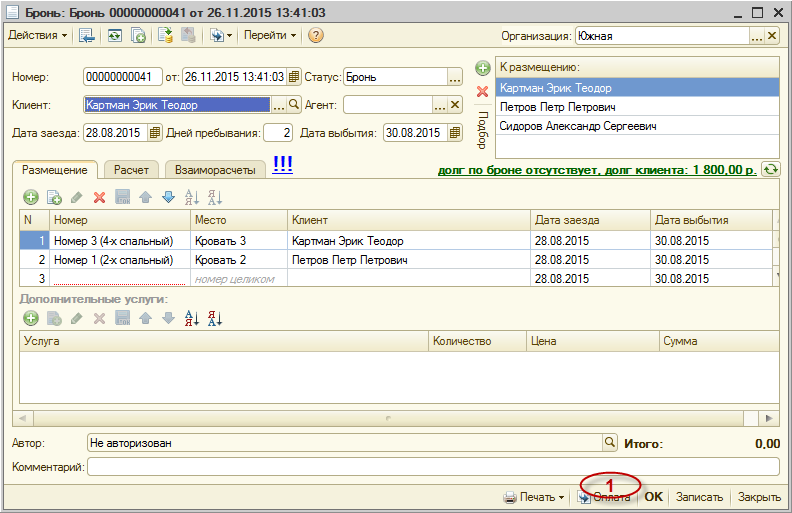Click the Записать button
The image size is (792, 513).
[x=699, y=497]
